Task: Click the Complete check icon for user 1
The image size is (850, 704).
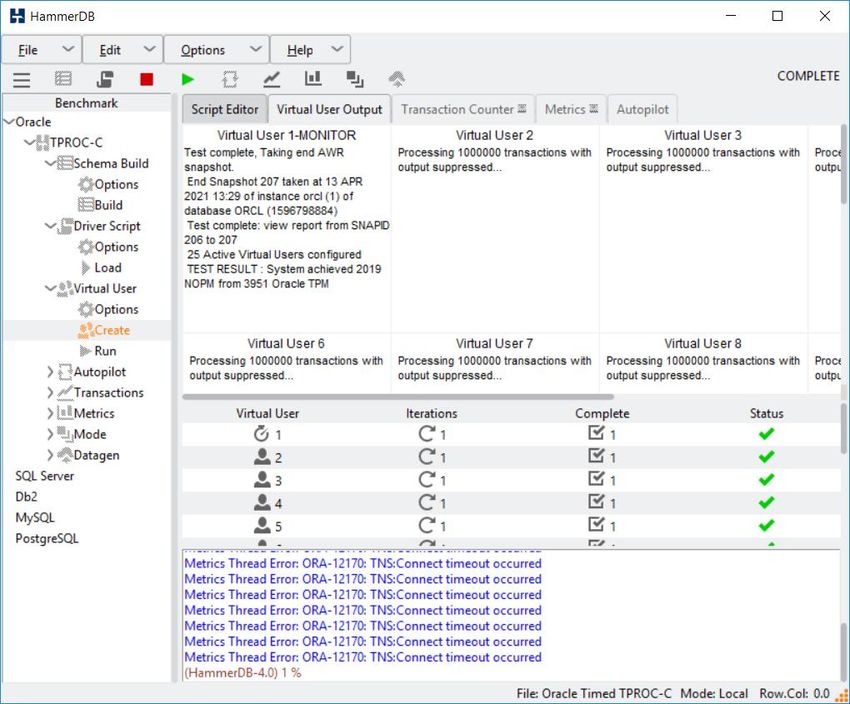Action: click(x=596, y=433)
